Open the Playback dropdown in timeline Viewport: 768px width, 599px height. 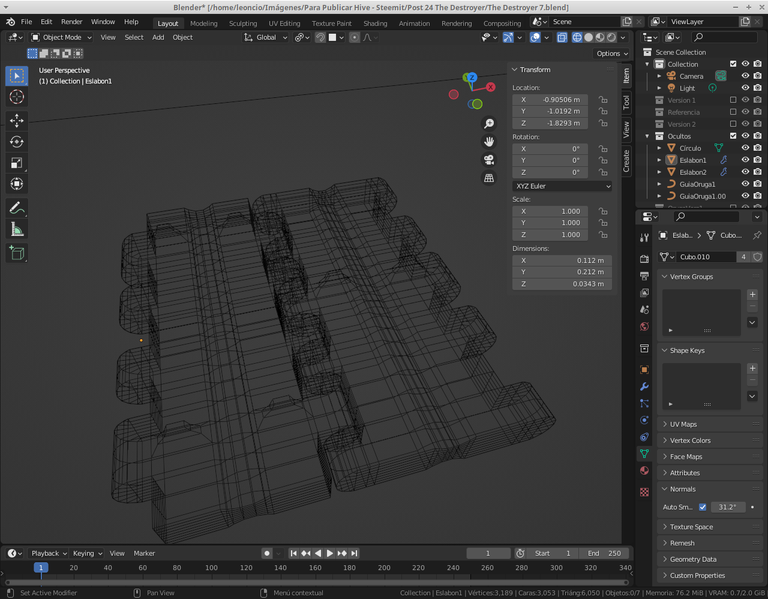pyautogui.click(x=49, y=553)
